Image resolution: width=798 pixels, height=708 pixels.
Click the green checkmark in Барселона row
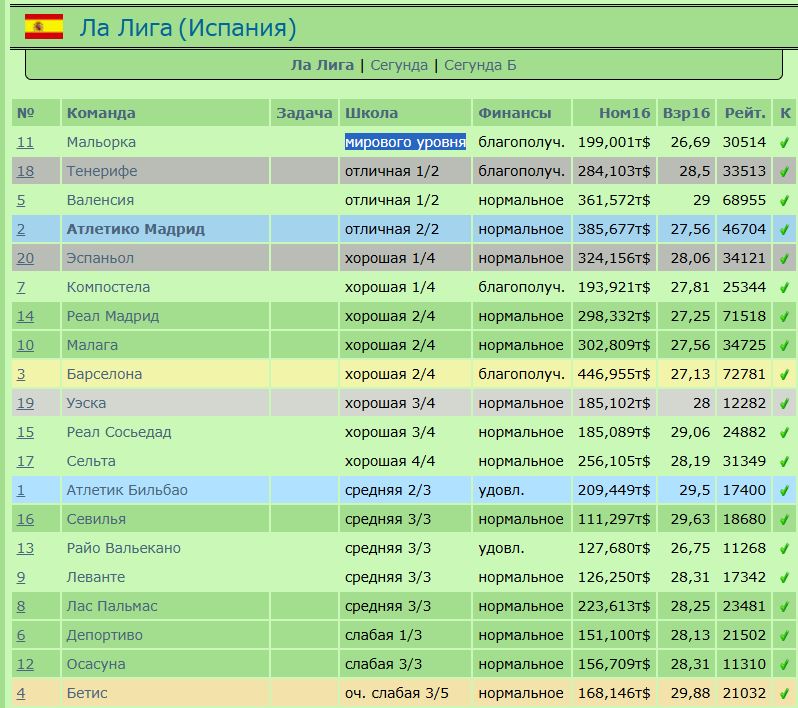coord(785,375)
